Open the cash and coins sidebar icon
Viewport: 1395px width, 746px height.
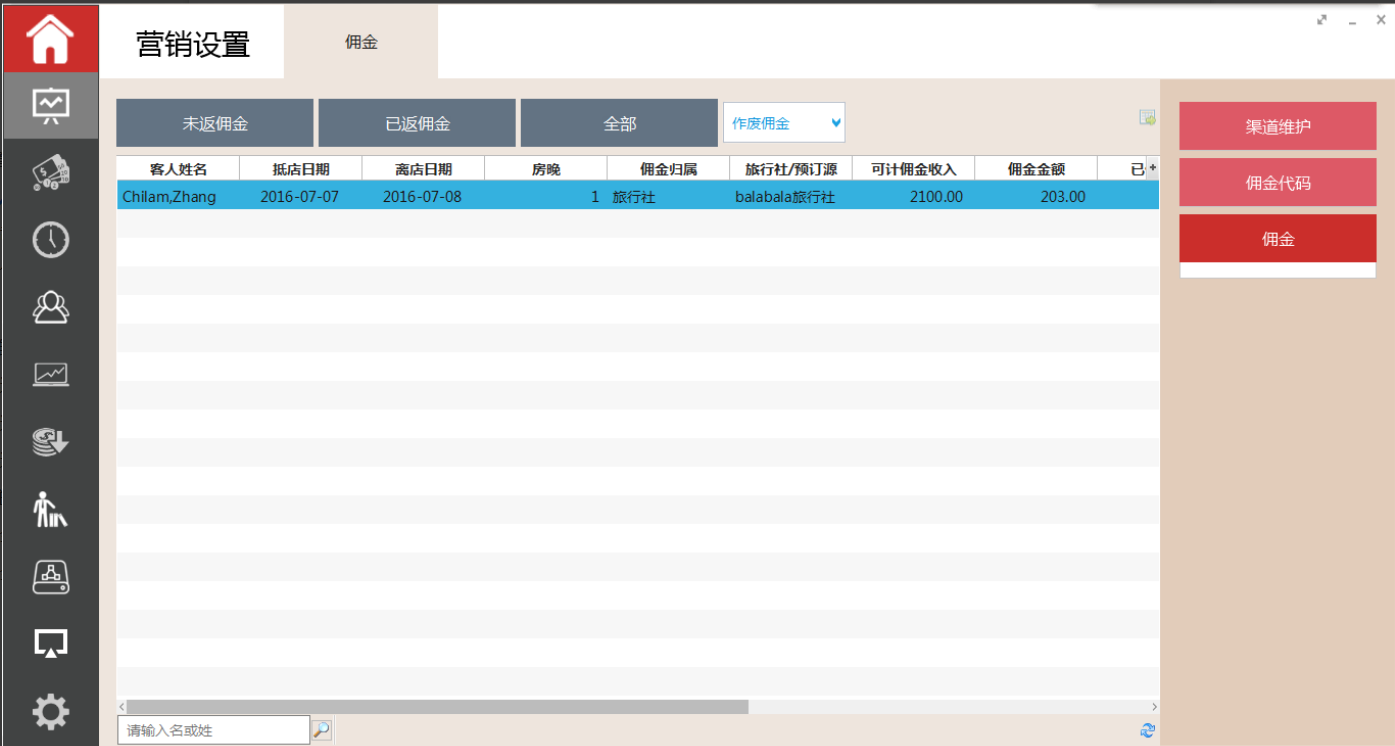pyautogui.click(x=50, y=173)
